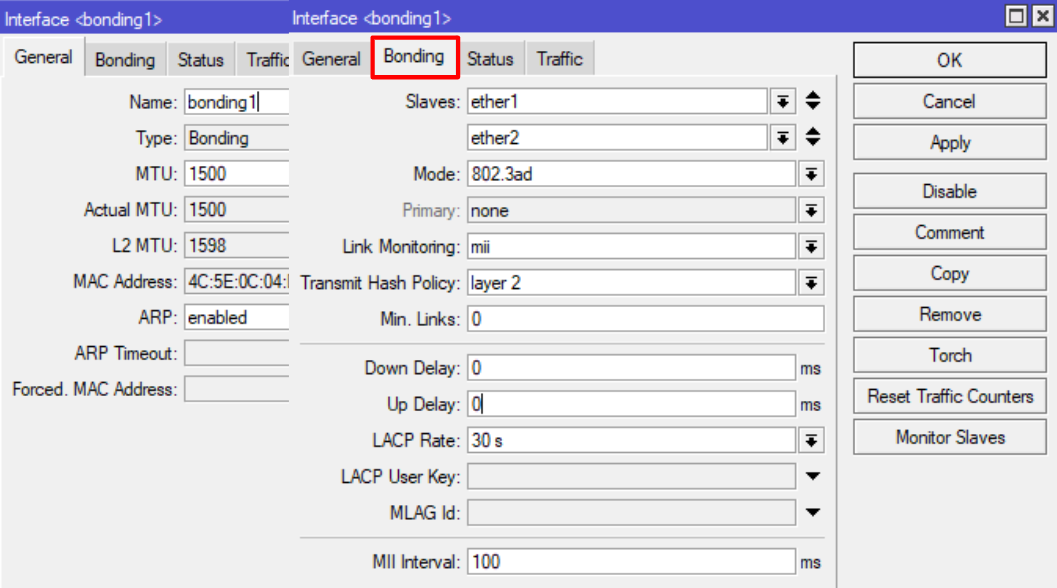This screenshot has width=1057, height=588.
Task: Open the Link Monitoring dropdown
Action: coord(810,246)
